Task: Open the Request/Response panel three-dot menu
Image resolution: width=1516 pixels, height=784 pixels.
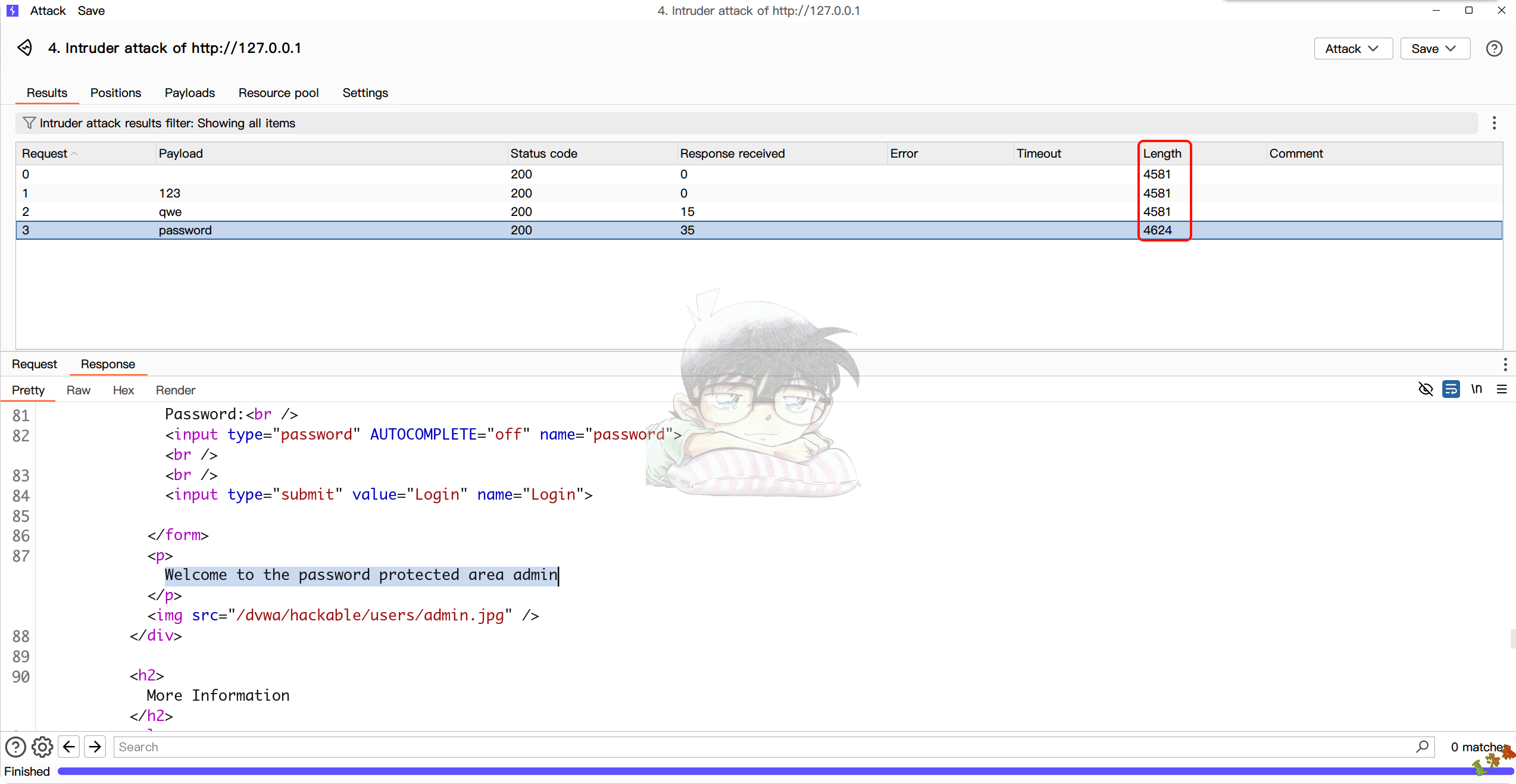Action: tap(1505, 364)
